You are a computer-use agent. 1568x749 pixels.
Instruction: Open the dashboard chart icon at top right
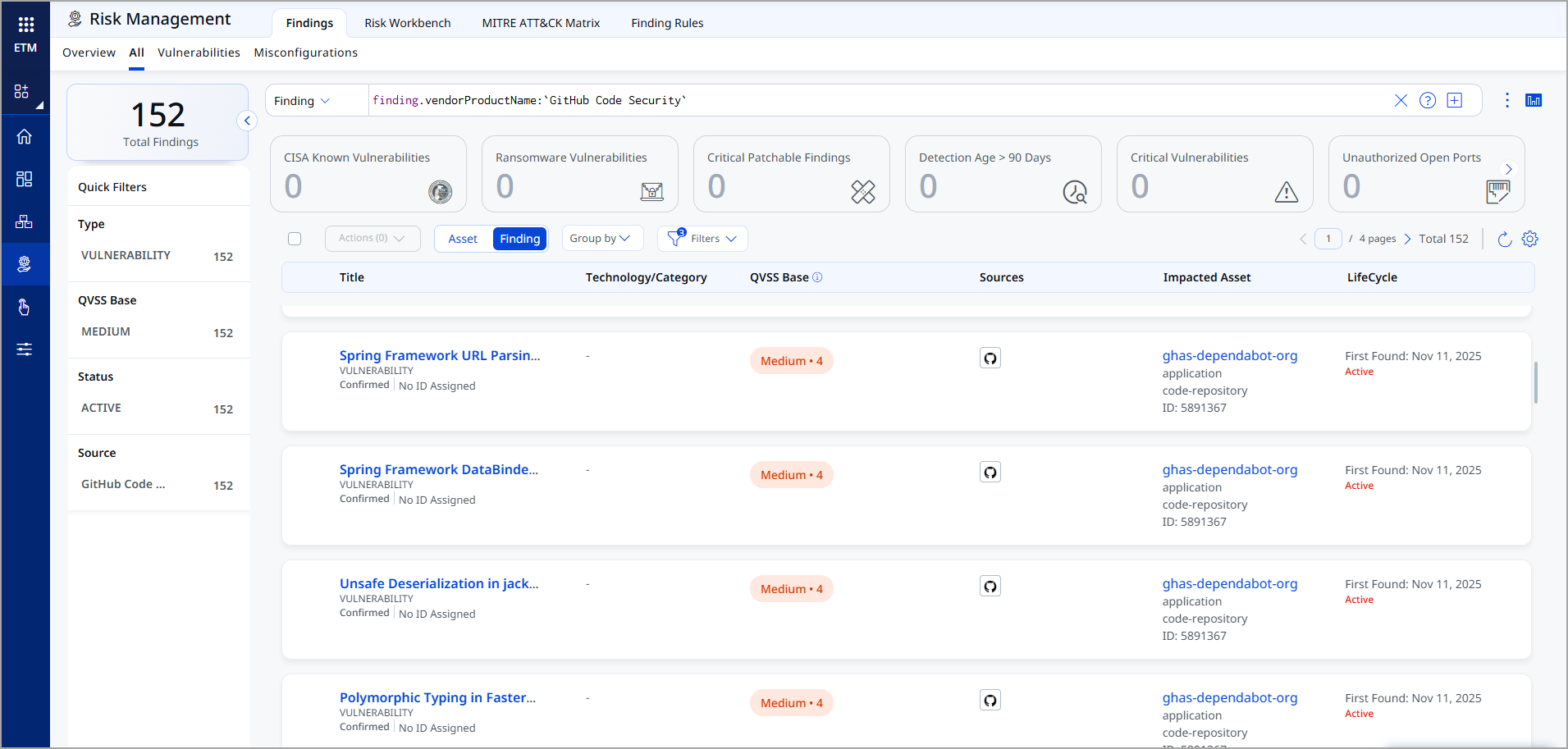(1533, 100)
